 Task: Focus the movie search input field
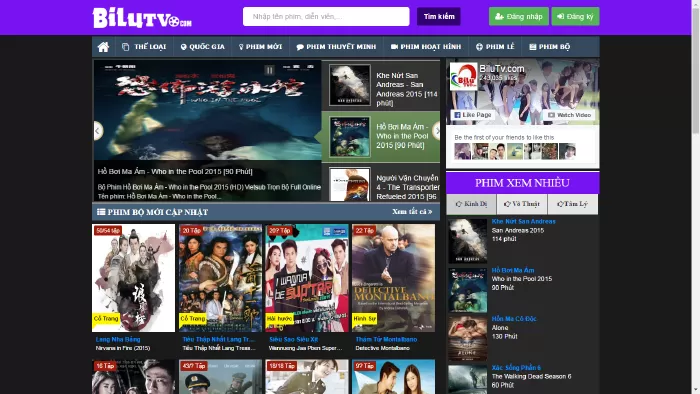tap(326, 17)
